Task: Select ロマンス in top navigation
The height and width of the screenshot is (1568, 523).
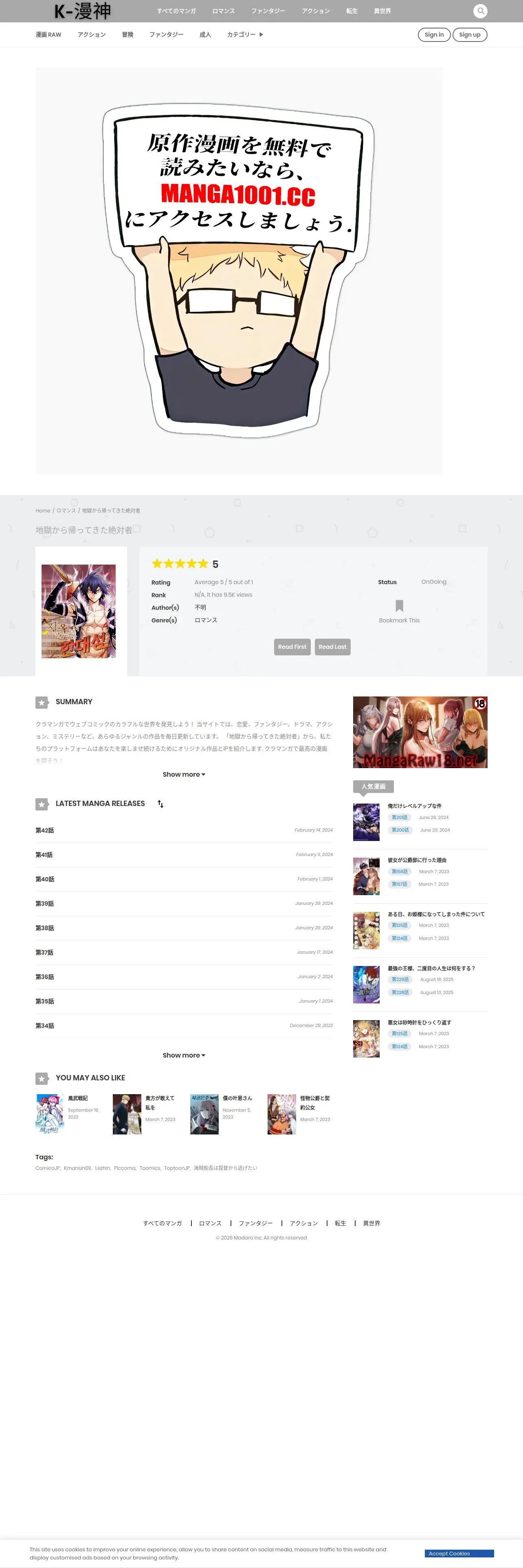Action: click(224, 11)
